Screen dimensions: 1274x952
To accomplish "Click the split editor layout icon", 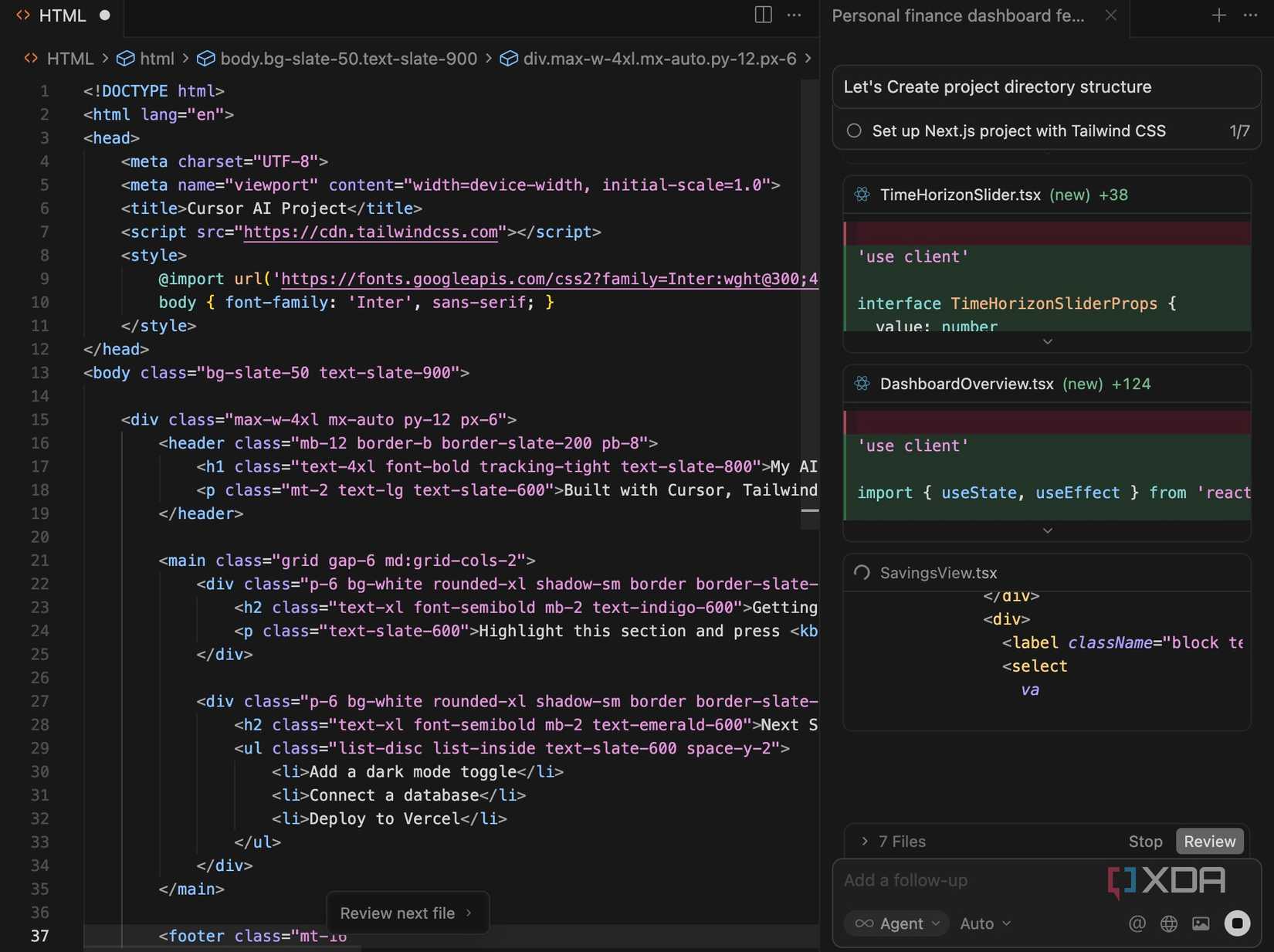I will 763,15.
